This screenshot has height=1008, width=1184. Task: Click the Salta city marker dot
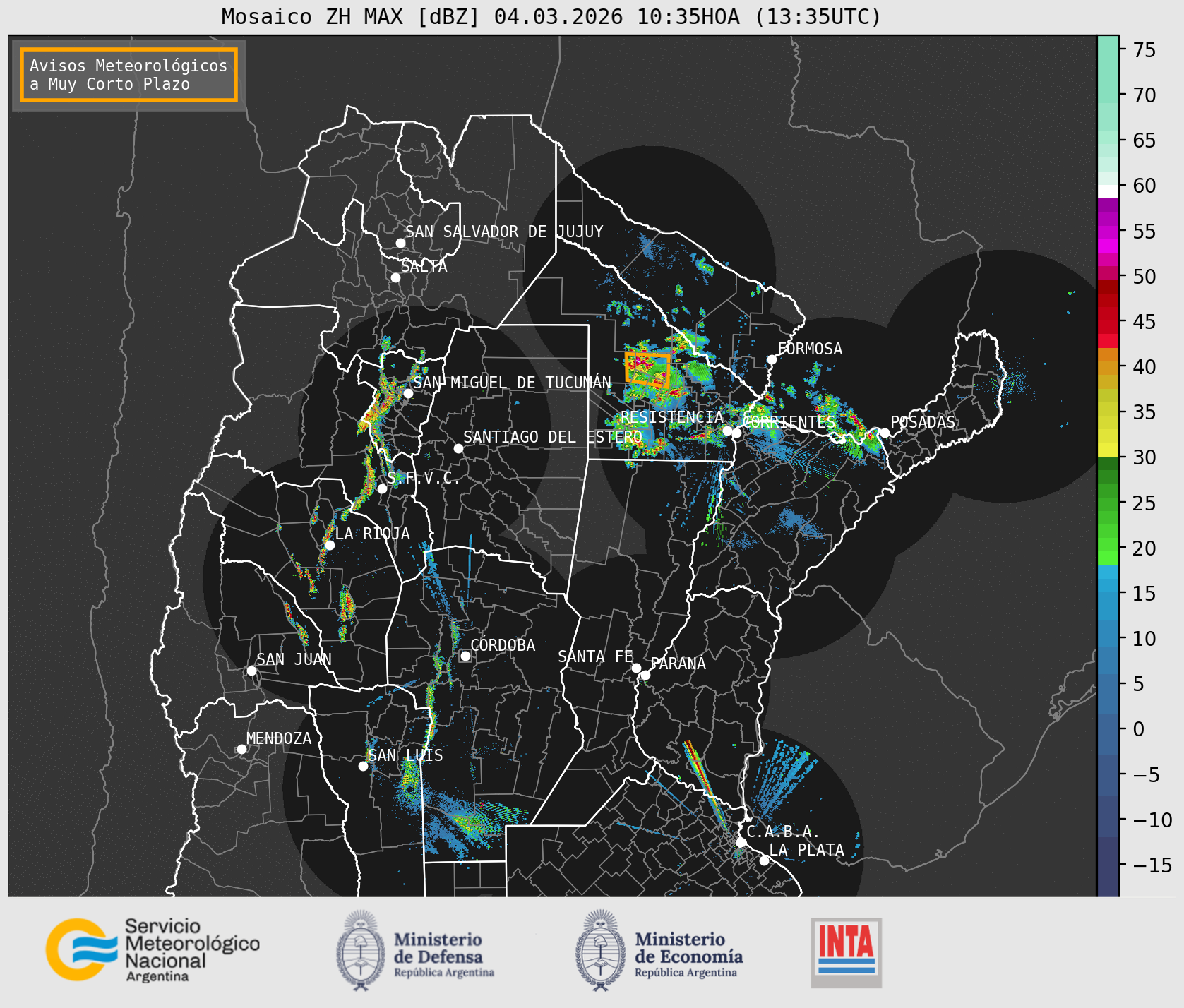(396, 277)
